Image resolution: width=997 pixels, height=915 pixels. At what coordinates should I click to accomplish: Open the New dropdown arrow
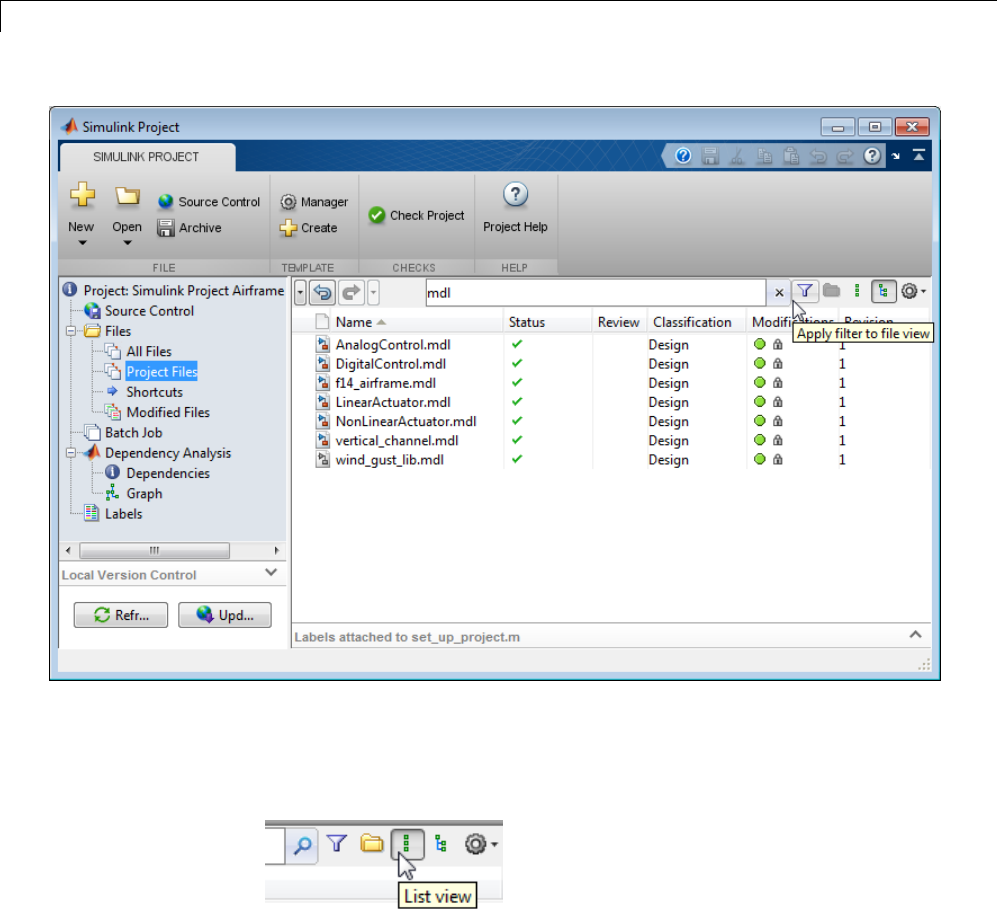point(82,243)
